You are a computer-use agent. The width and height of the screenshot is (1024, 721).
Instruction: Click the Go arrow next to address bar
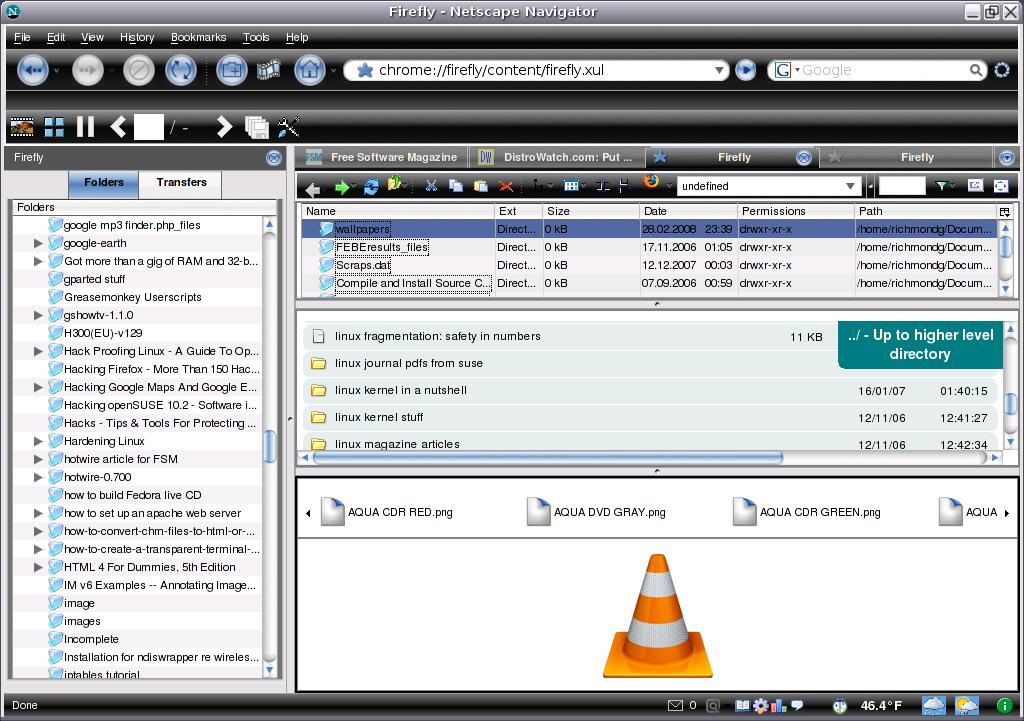click(746, 70)
